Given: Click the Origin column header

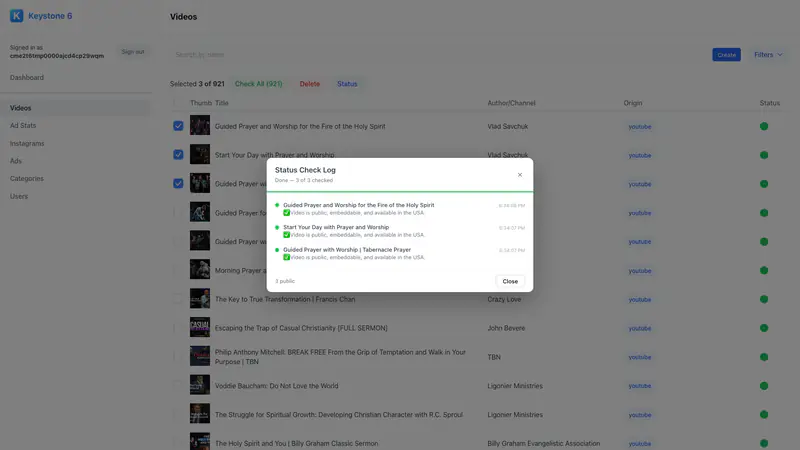Looking at the screenshot, I should tap(633, 103).
